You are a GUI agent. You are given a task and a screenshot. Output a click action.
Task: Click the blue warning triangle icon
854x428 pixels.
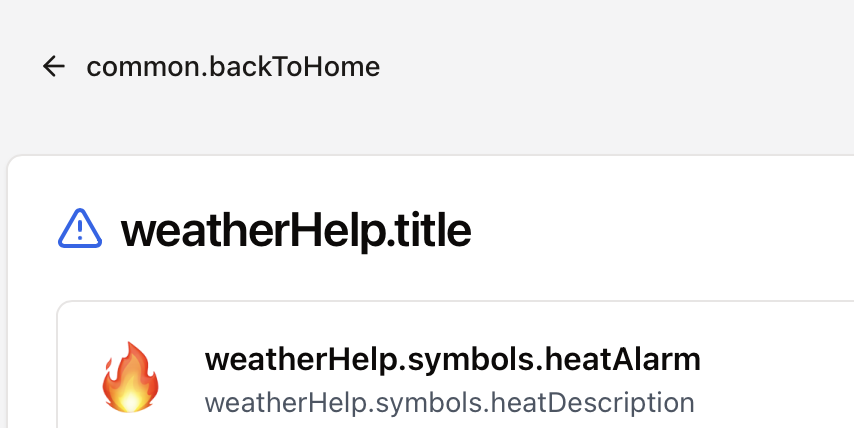pyautogui.click(x=80, y=230)
